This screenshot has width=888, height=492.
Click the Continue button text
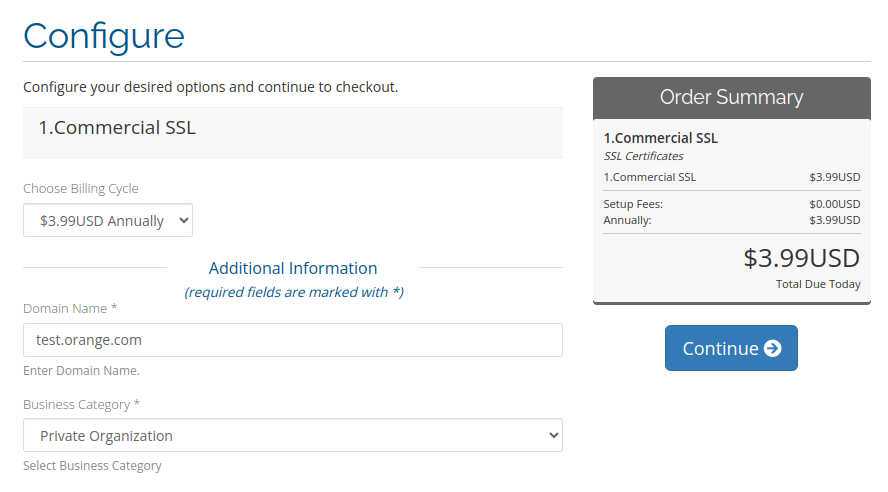click(720, 348)
